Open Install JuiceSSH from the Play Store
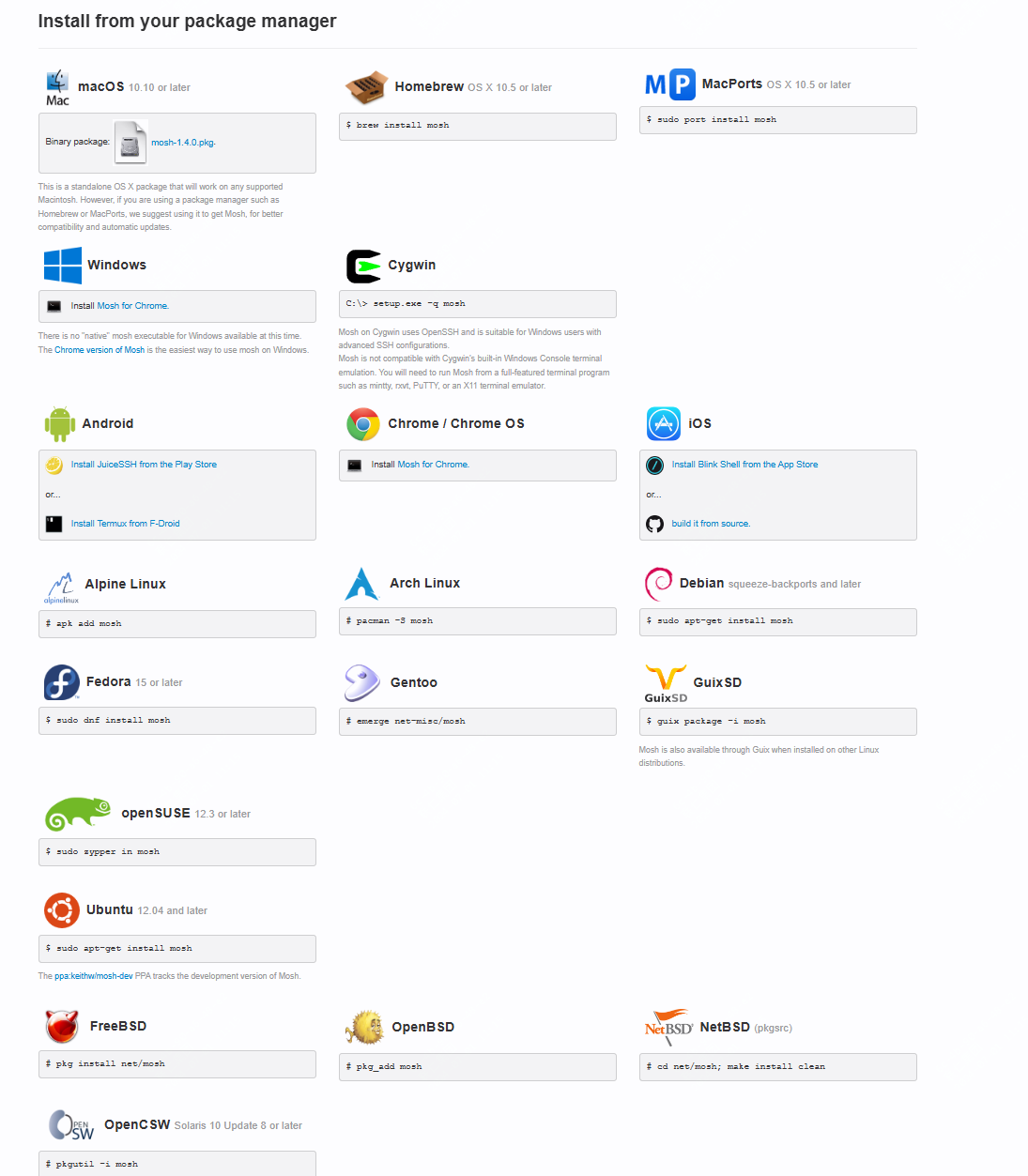The width and height of the screenshot is (1028, 1176). pos(144,465)
